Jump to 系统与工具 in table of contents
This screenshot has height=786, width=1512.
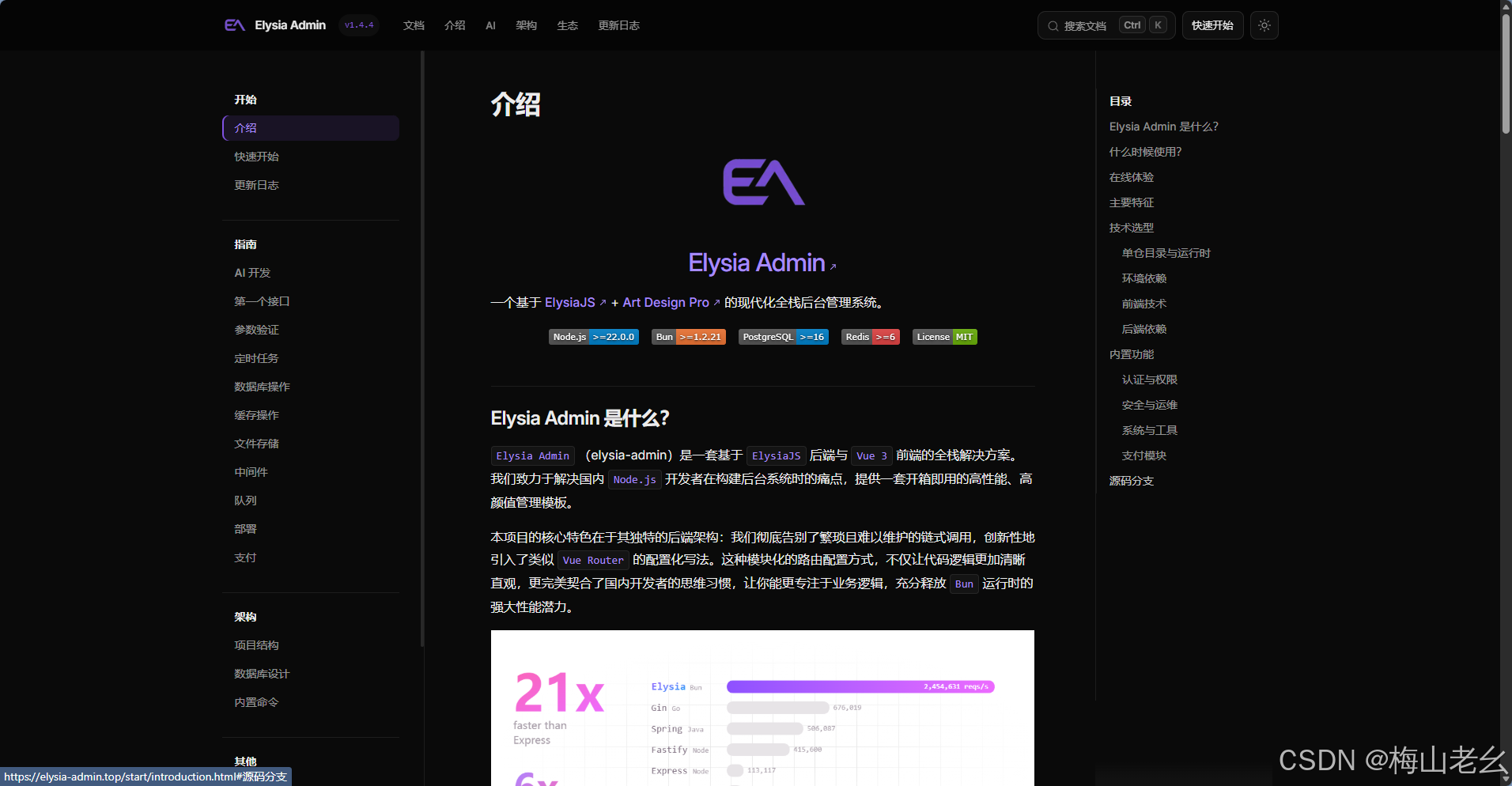(1150, 430)
